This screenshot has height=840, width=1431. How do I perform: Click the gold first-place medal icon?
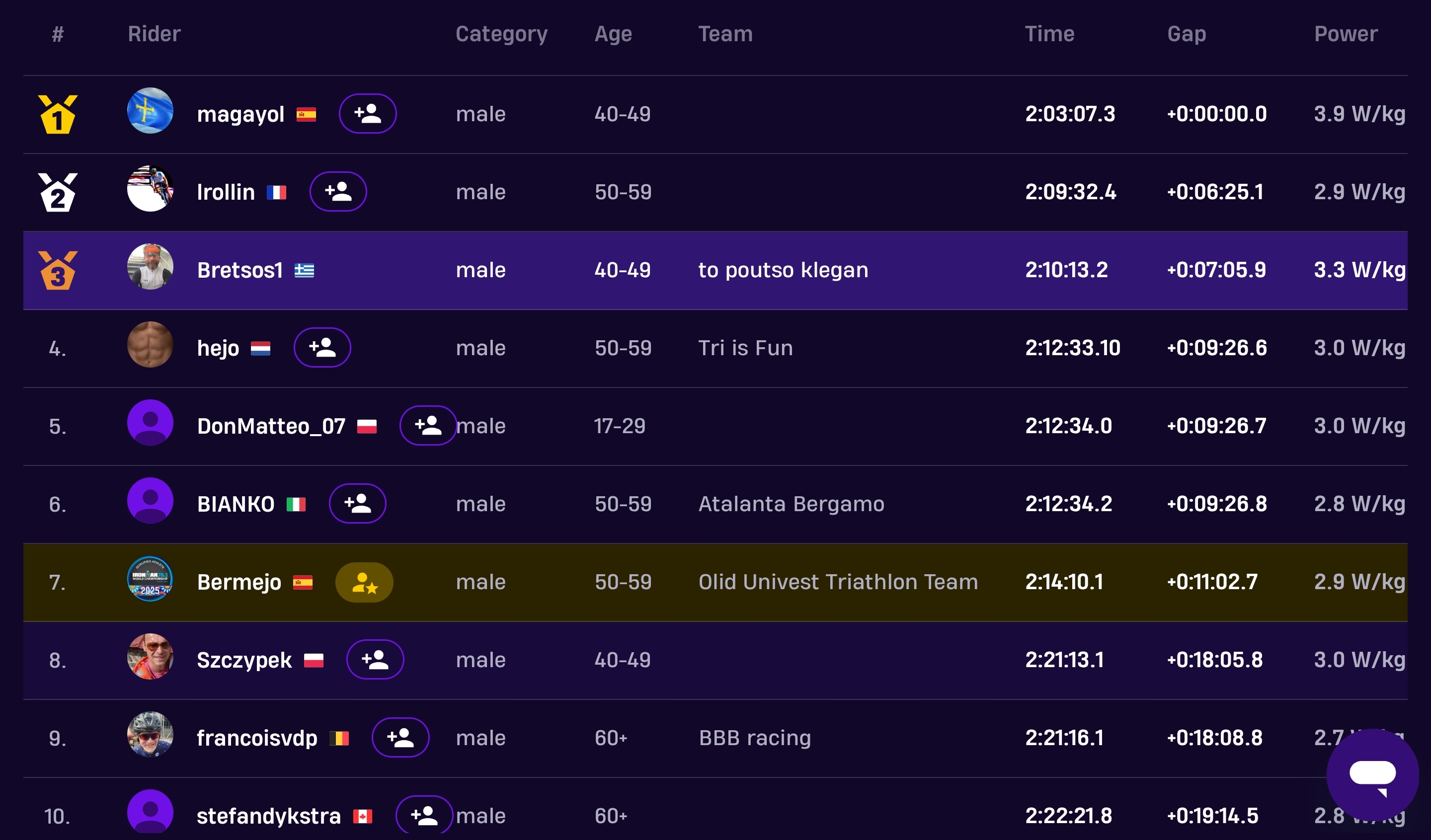point(57,114)
